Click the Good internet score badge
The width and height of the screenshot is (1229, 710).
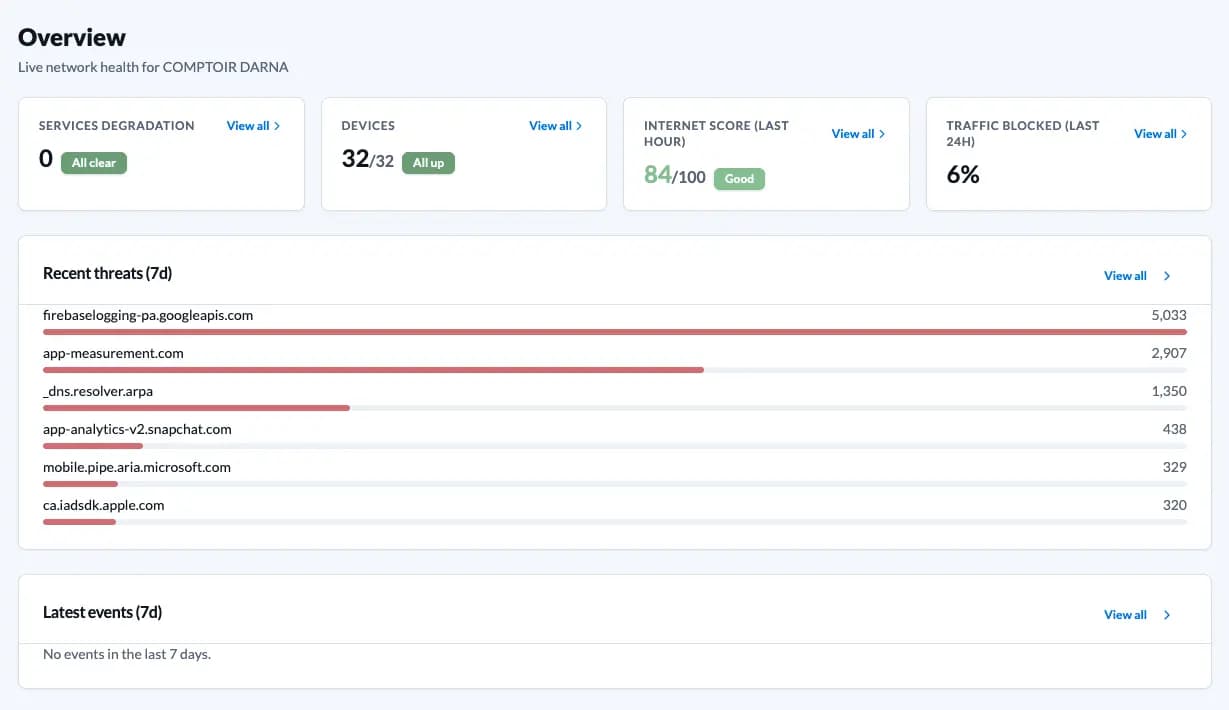(739, 179)
